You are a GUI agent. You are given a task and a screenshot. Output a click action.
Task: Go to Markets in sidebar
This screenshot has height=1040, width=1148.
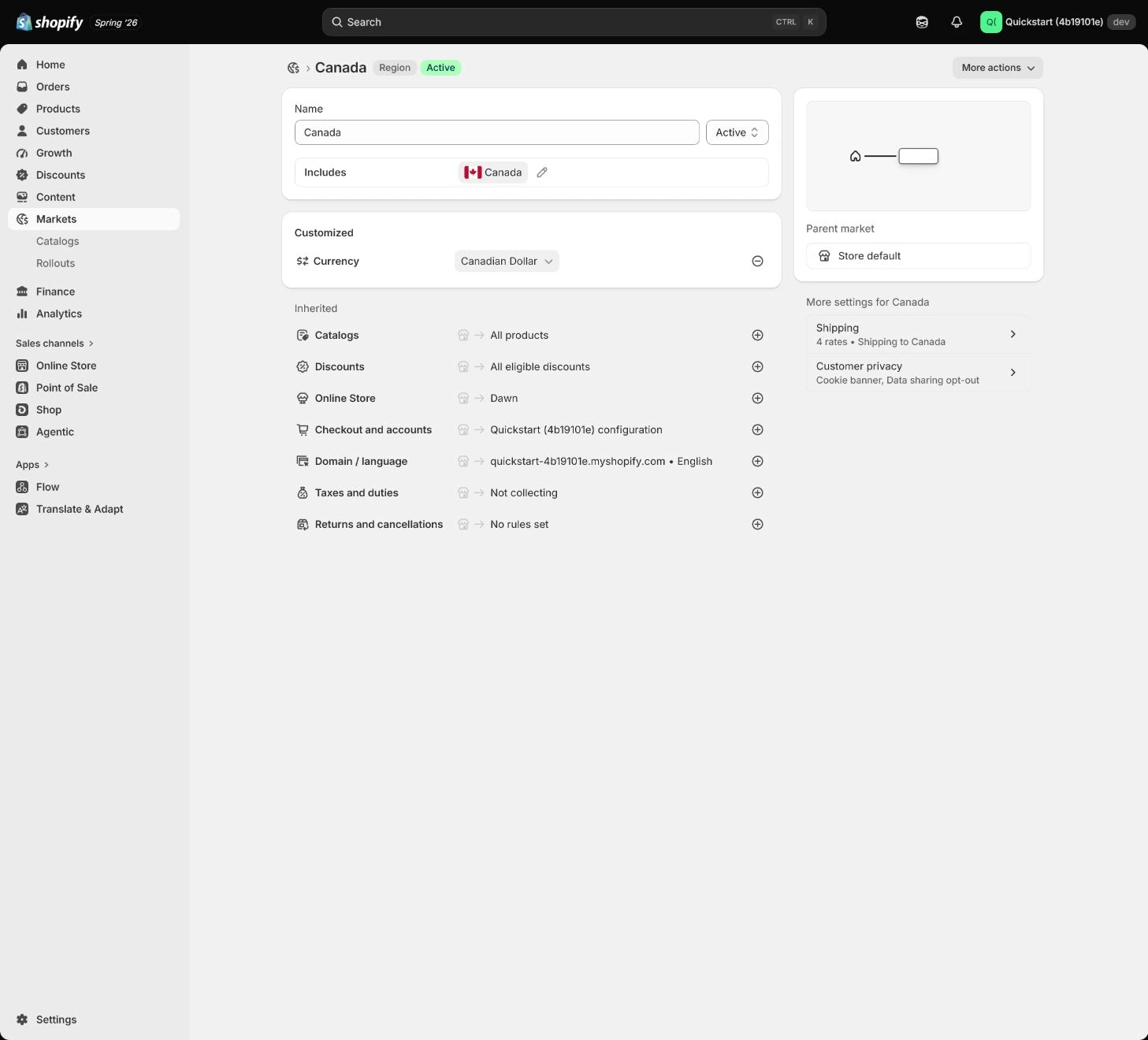94,219
